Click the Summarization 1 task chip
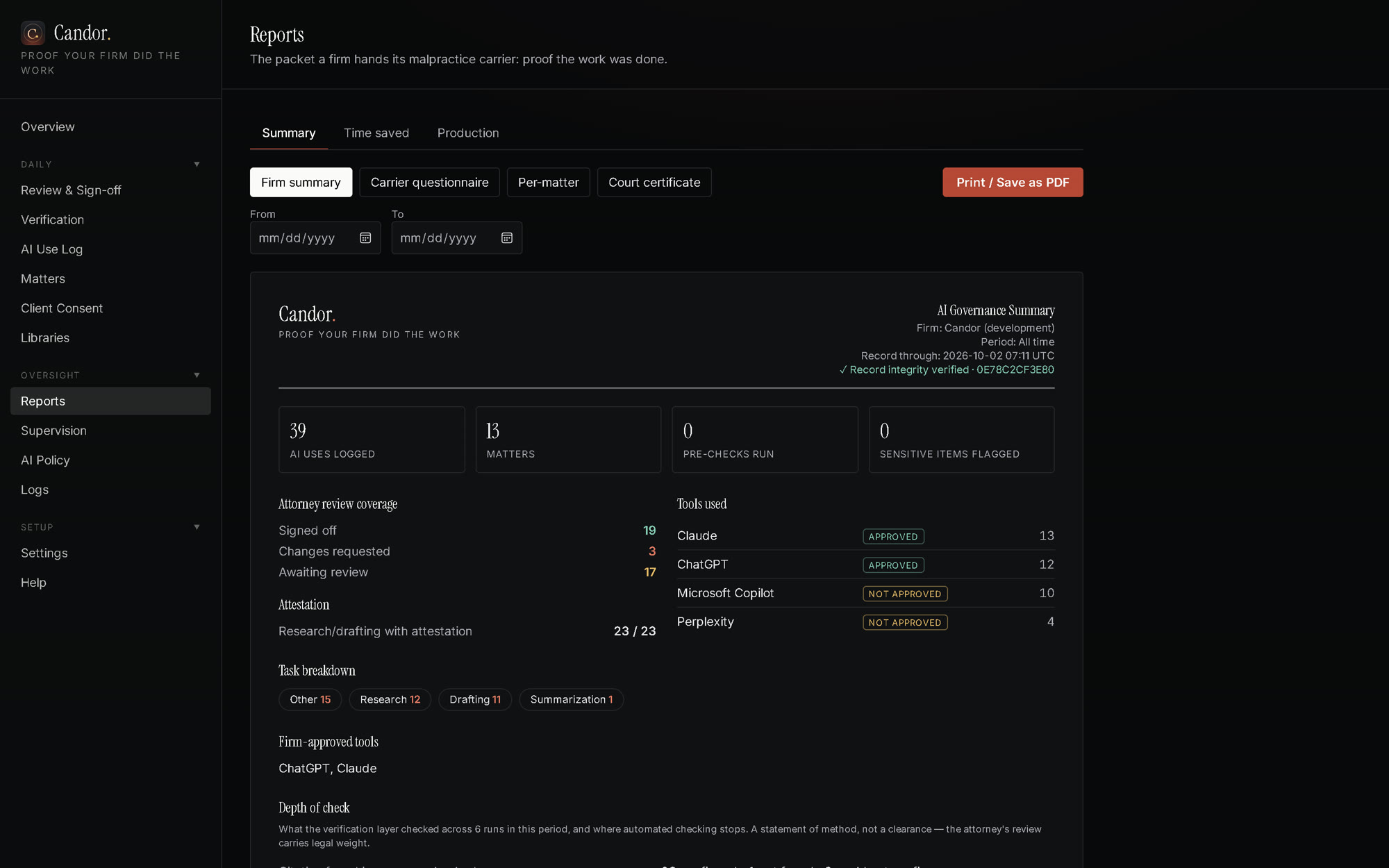The height and width of the screenshot is (868, 1389). 572,700
